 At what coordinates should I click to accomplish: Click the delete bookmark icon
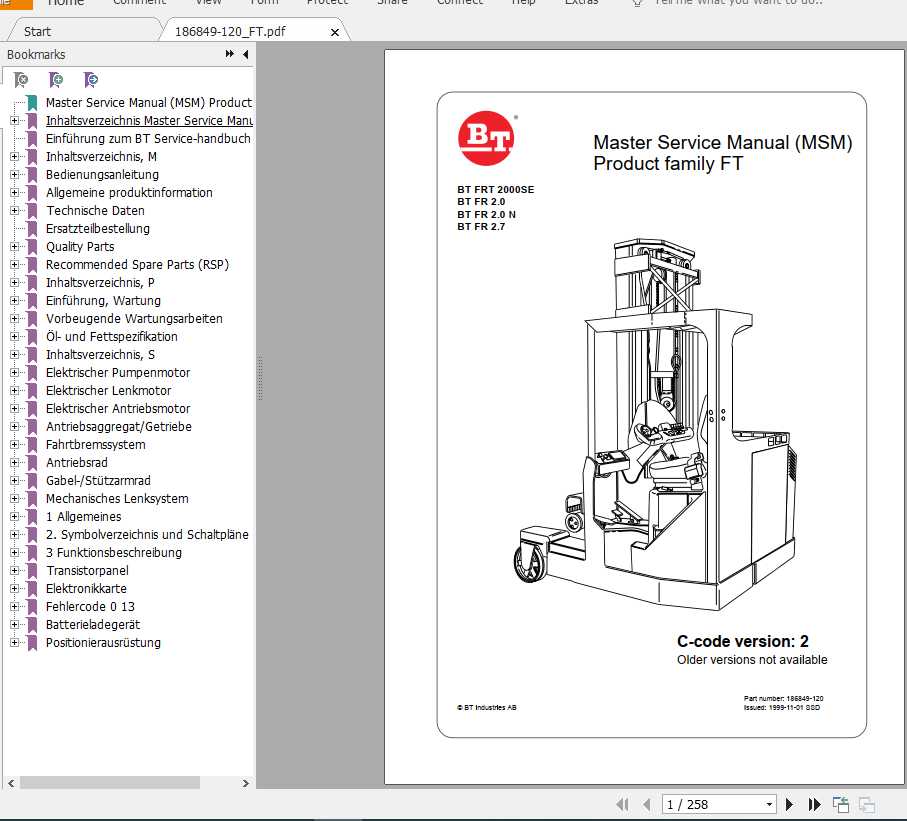22,80
